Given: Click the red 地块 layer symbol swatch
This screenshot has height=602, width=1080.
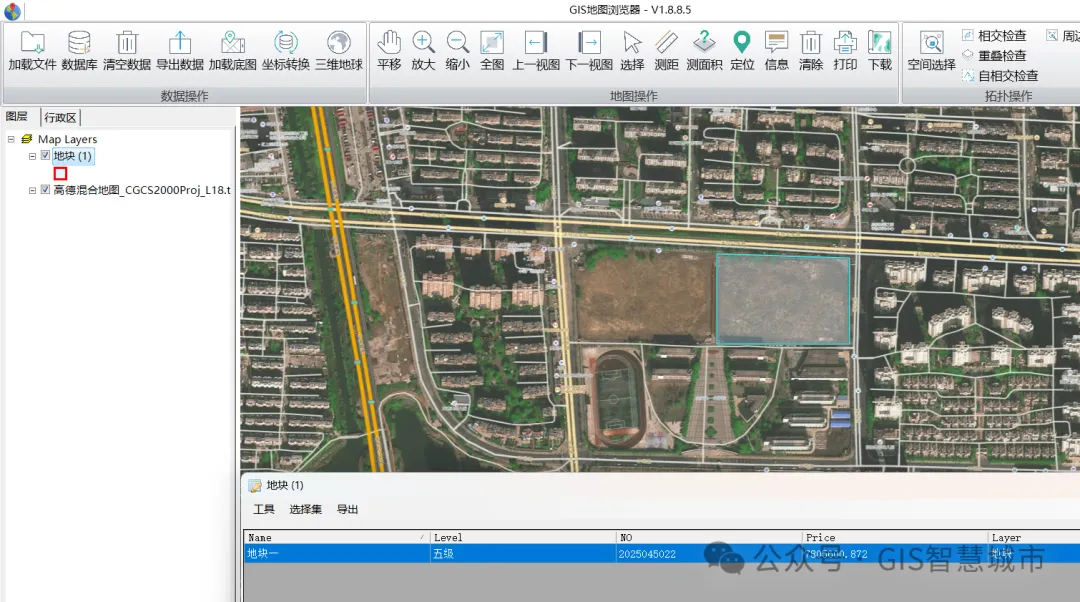Looking at the screenshot, I should [60, 174].
